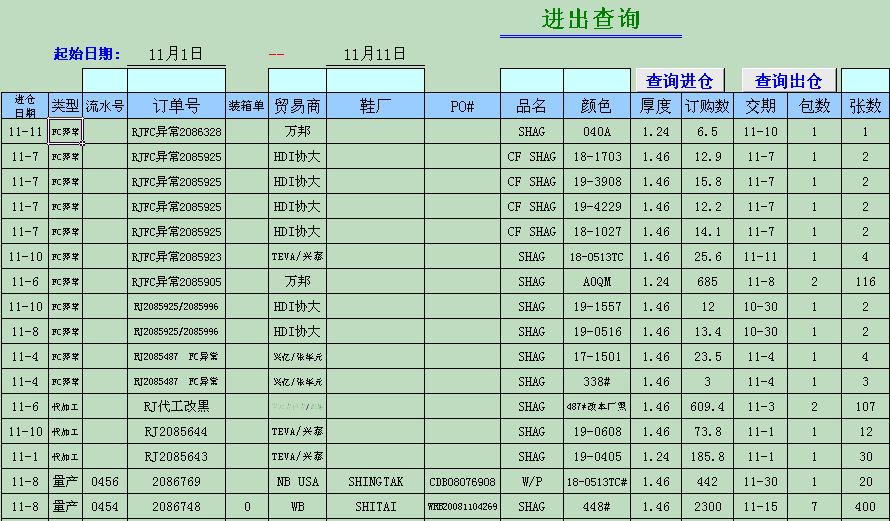Click the PO# cell CDB08076908
Image resolution: width=890 pixels, height=521 pixels.
coord(462,482)
